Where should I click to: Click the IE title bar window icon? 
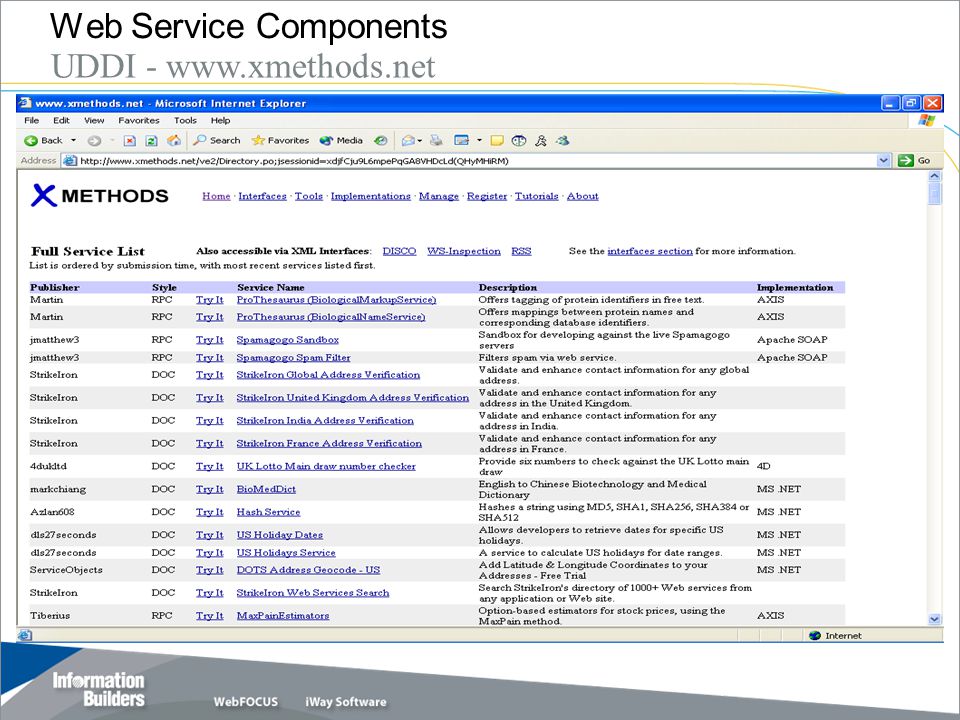25,103
